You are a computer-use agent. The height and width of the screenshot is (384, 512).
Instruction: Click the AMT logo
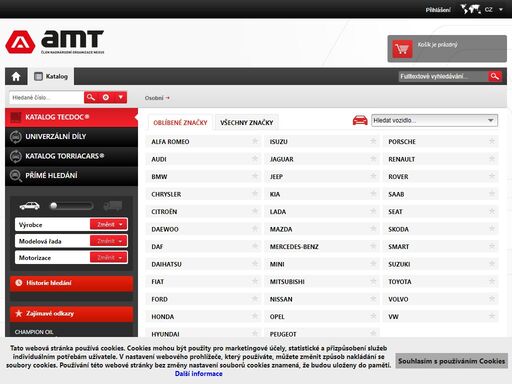[x=55, y=42]
